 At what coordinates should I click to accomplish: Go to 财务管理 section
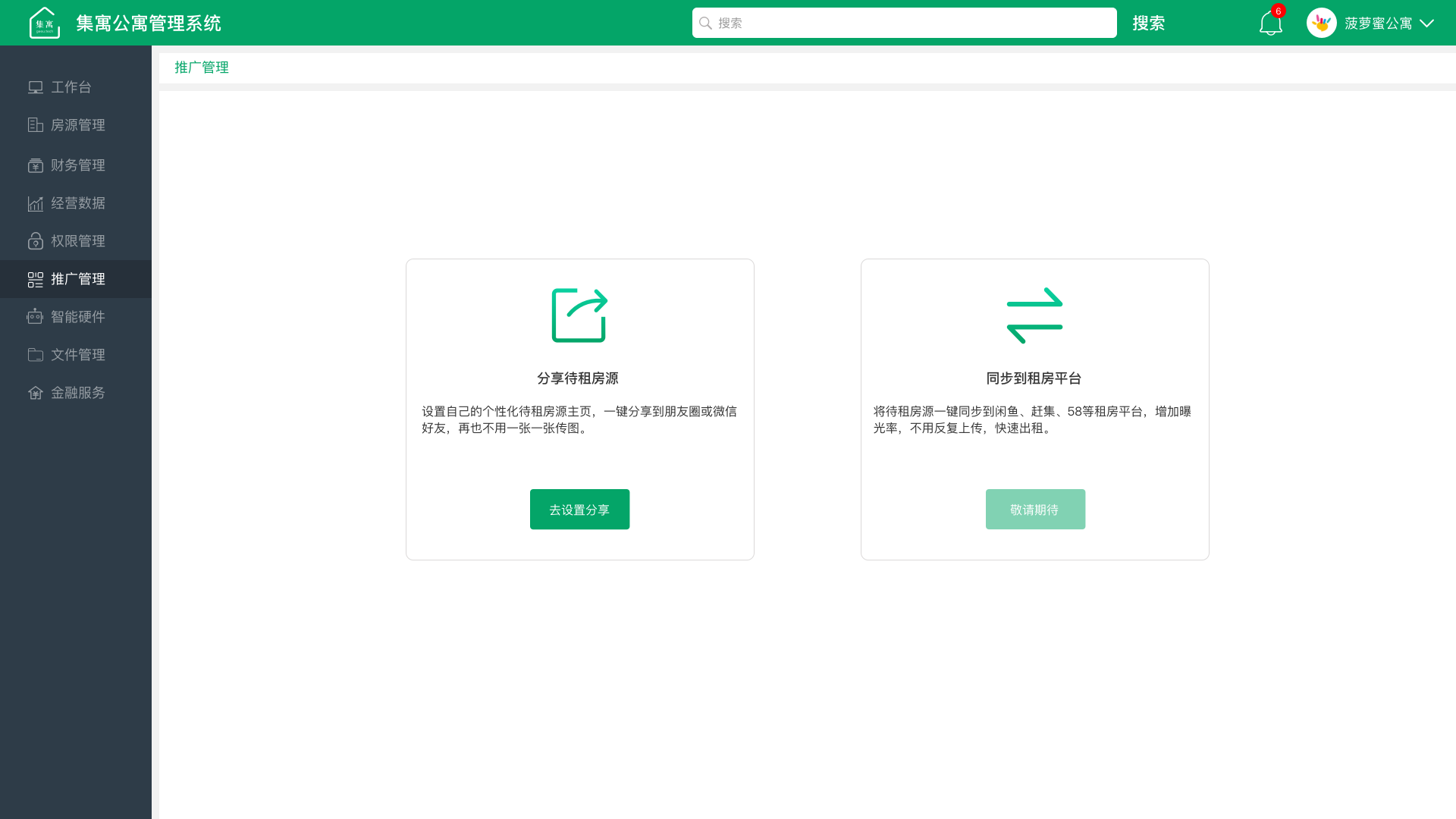point(76,165)
